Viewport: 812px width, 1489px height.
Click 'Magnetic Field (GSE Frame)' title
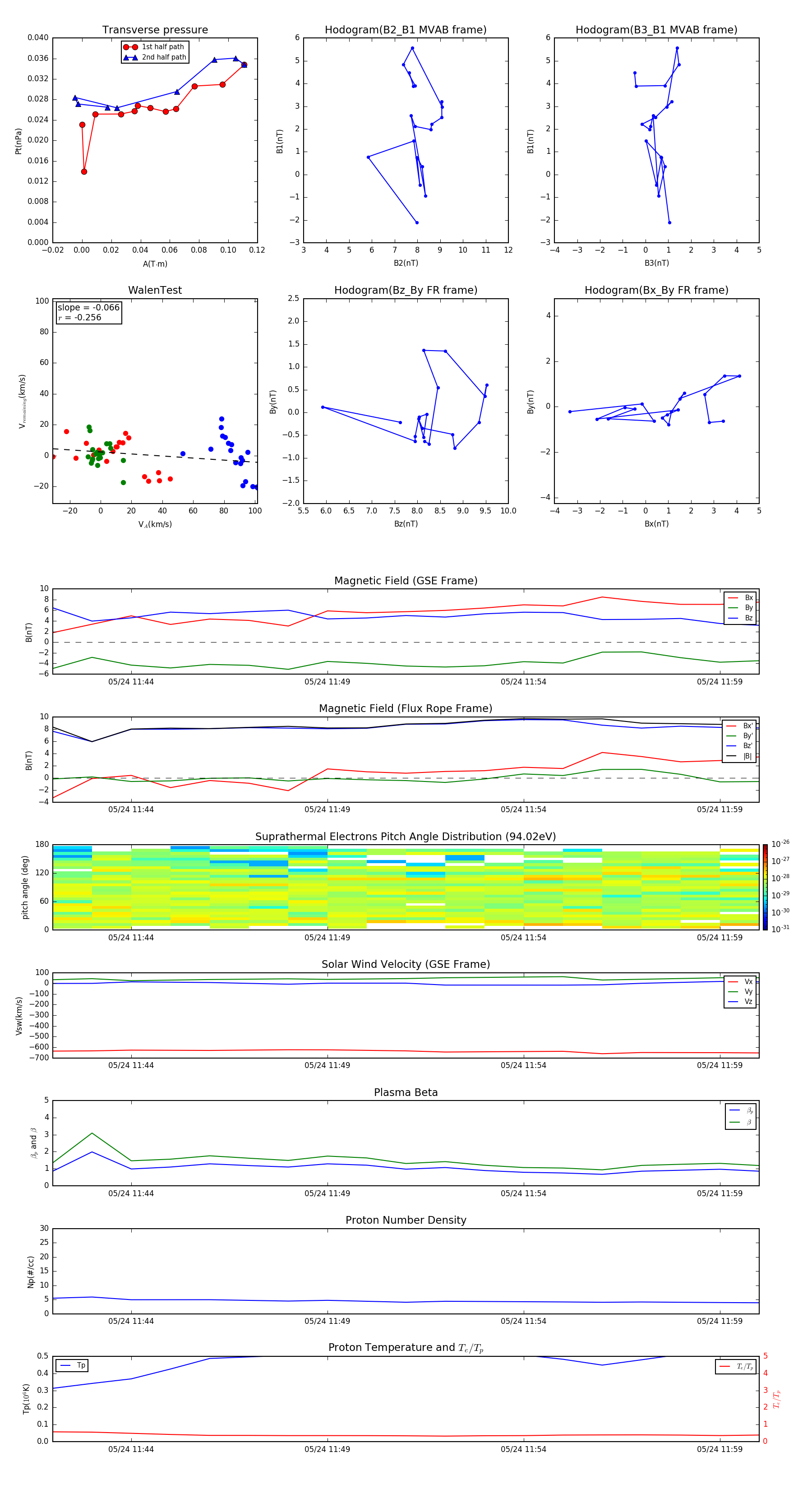point(406,581)
